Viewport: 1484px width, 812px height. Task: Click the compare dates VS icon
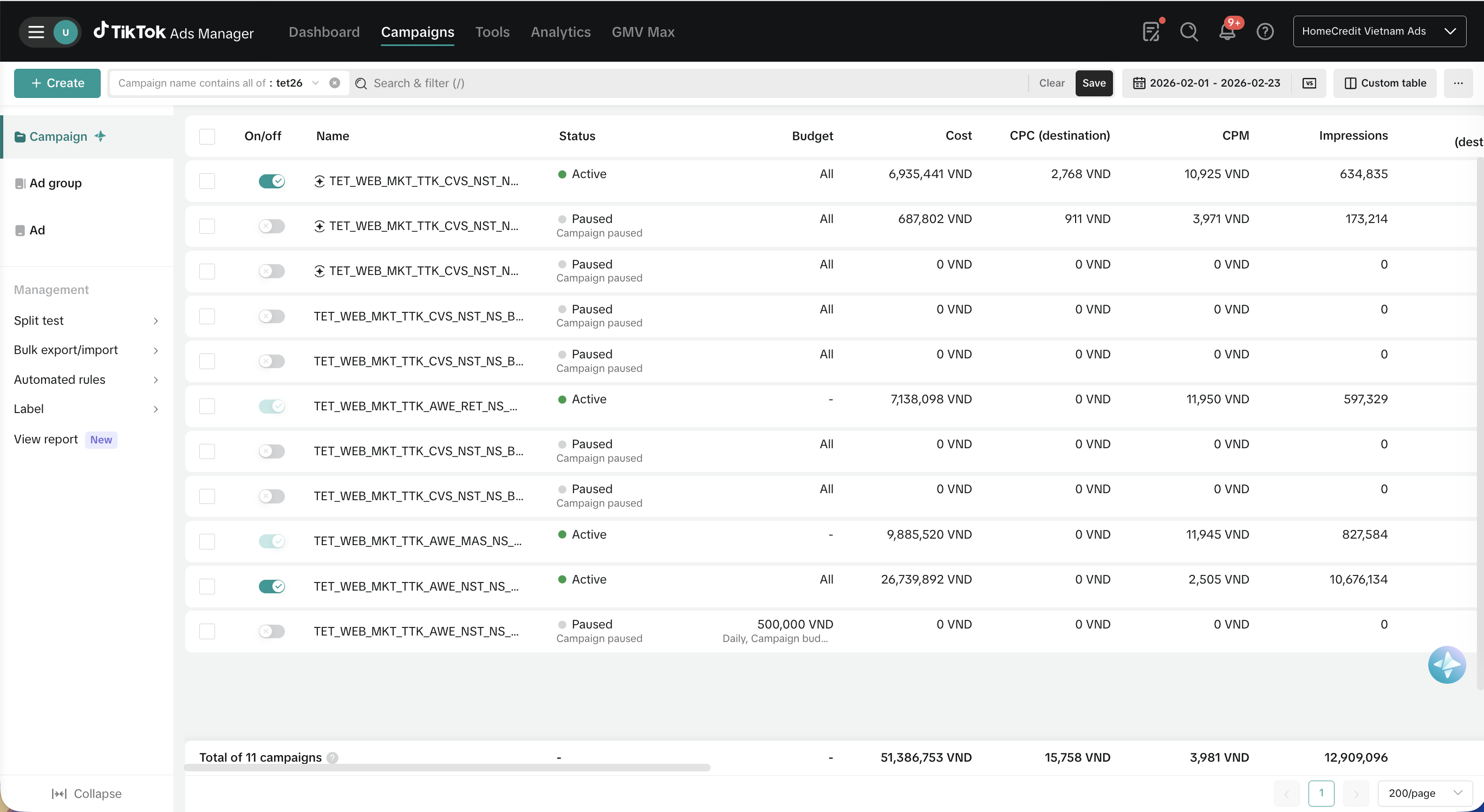tap(1309, 83)
